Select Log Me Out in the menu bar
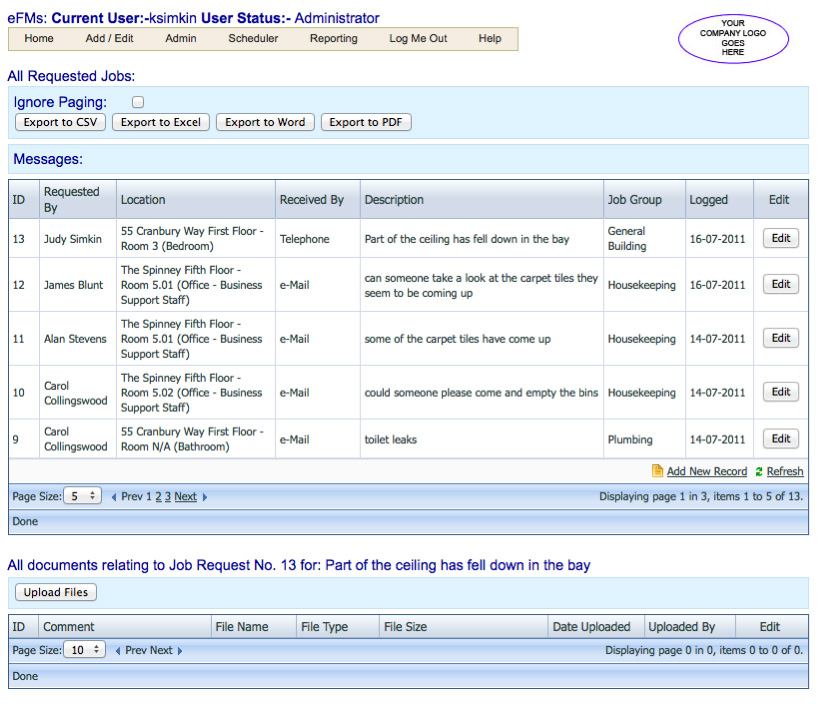 (418, 39)
